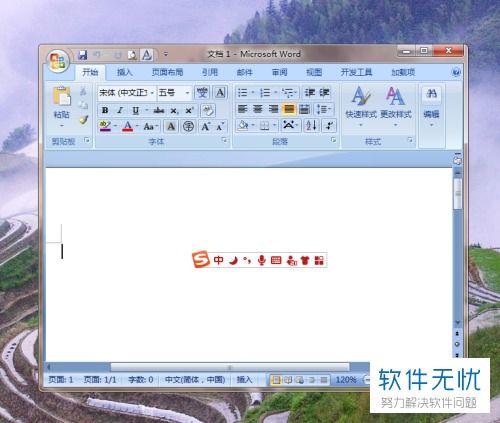Open the 视图 ribbon tab

(x=314, y=72)
